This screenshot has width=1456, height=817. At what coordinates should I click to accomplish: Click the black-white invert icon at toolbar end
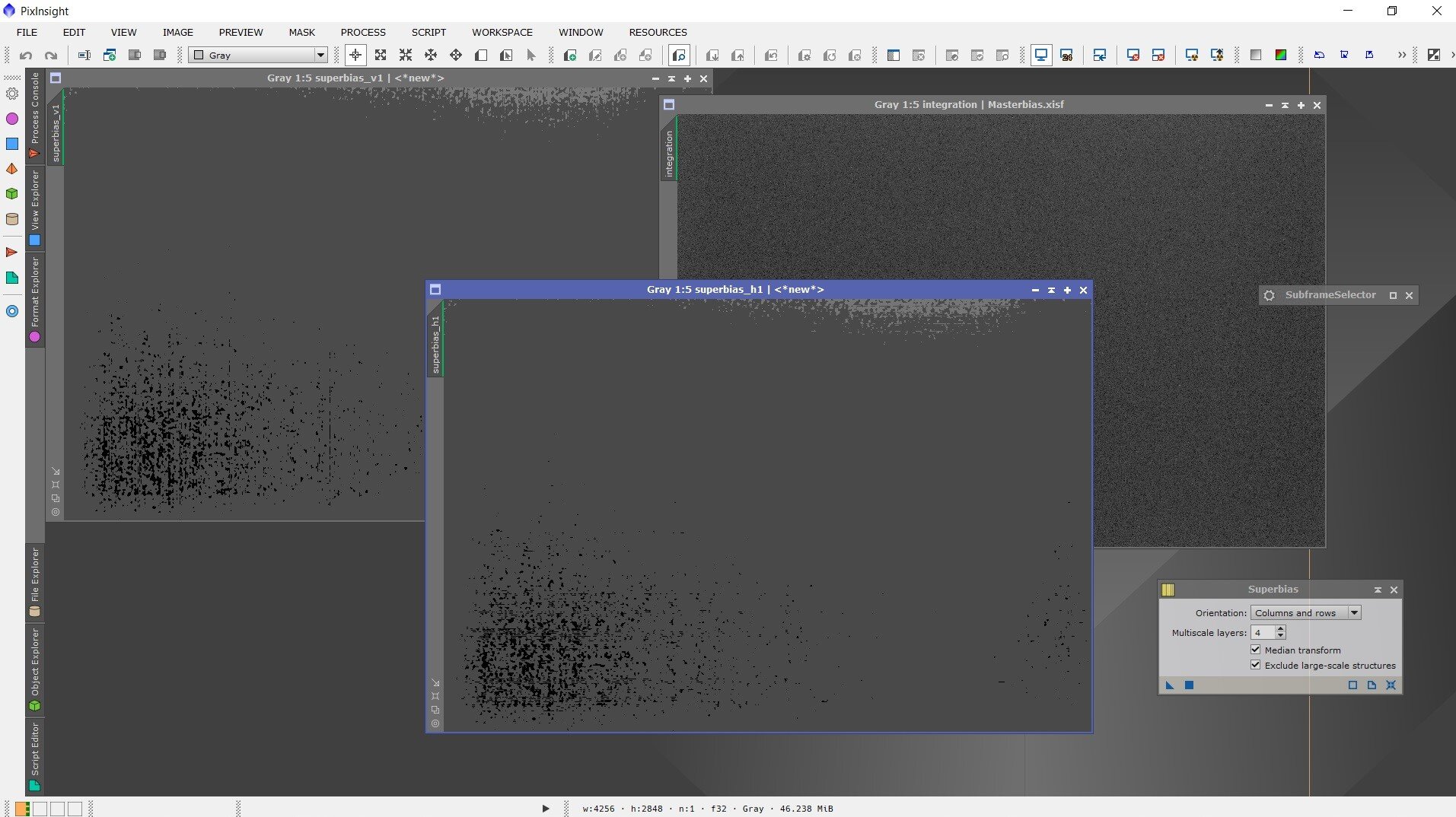click(1434, 55)
